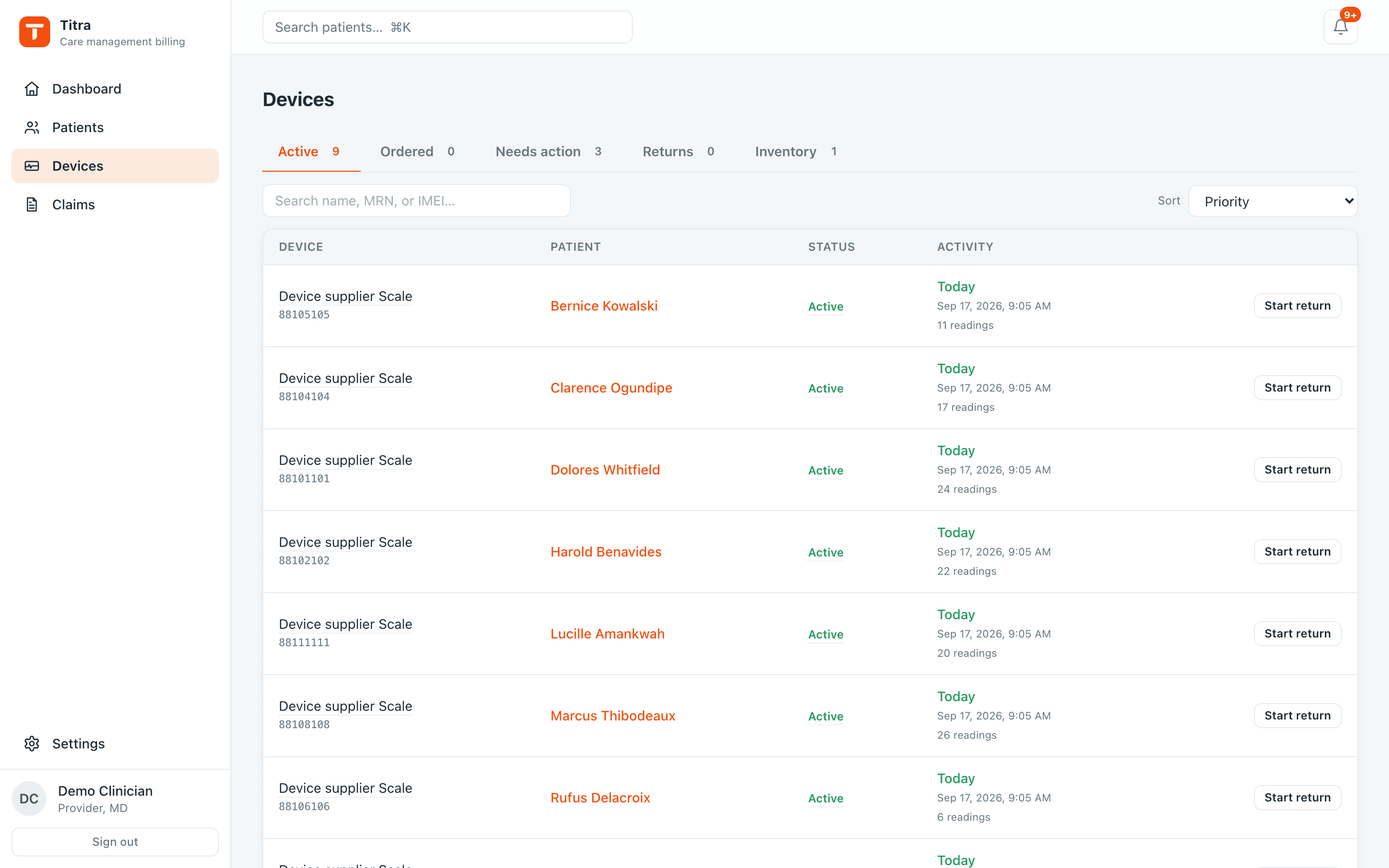Click the DEVICE column header
The image size is (1389, 868).
click(301, 247)
